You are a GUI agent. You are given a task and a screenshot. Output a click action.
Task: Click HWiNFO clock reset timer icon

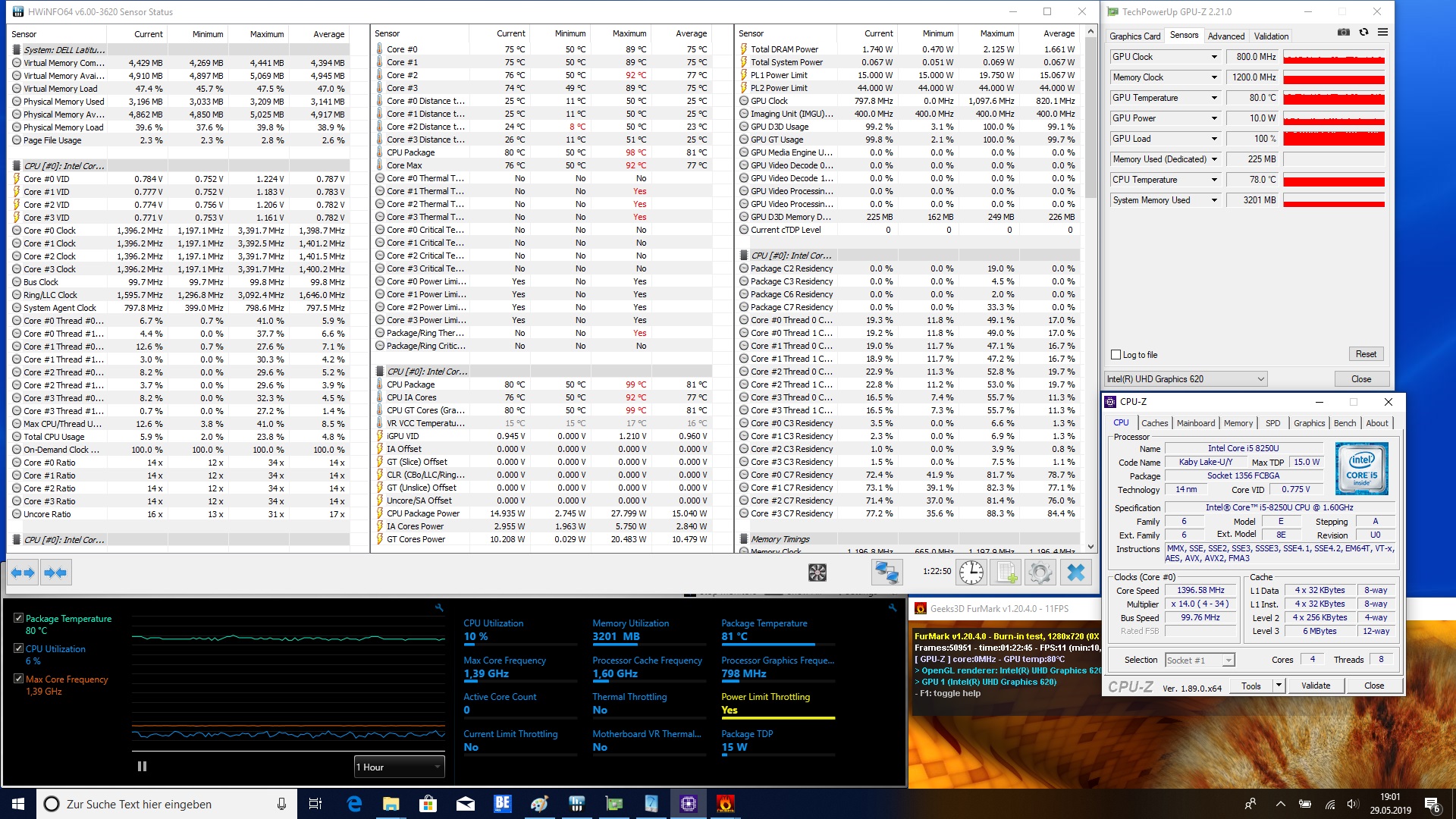pos(971,573)
